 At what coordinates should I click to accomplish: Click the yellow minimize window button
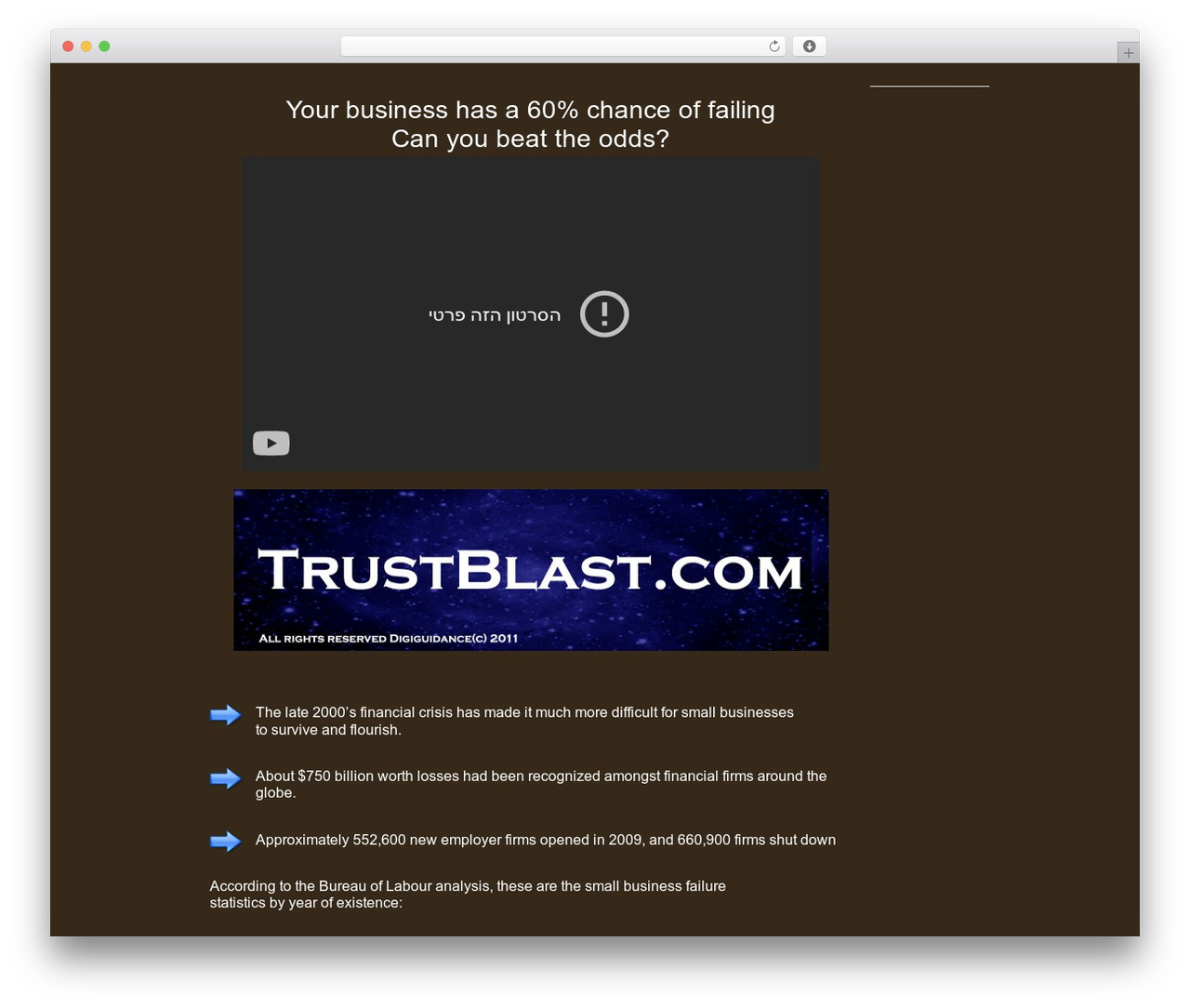(86, 46)
